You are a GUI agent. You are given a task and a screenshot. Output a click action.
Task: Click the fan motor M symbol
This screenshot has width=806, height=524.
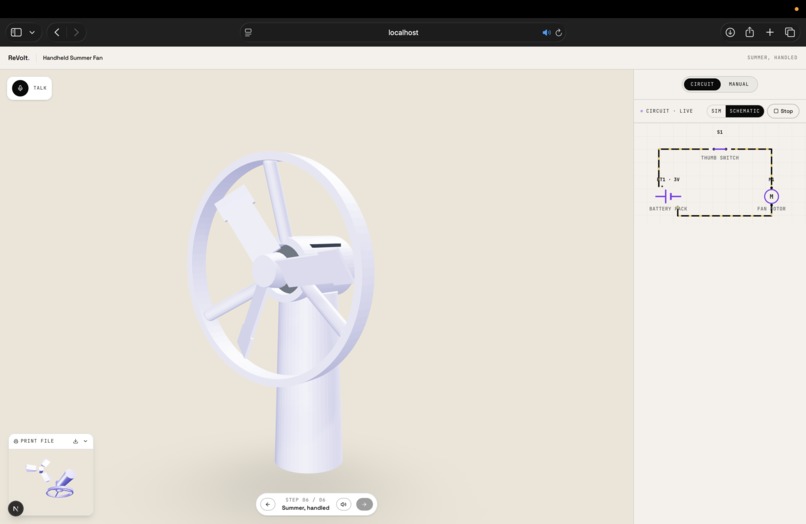[x=771, y=196]
